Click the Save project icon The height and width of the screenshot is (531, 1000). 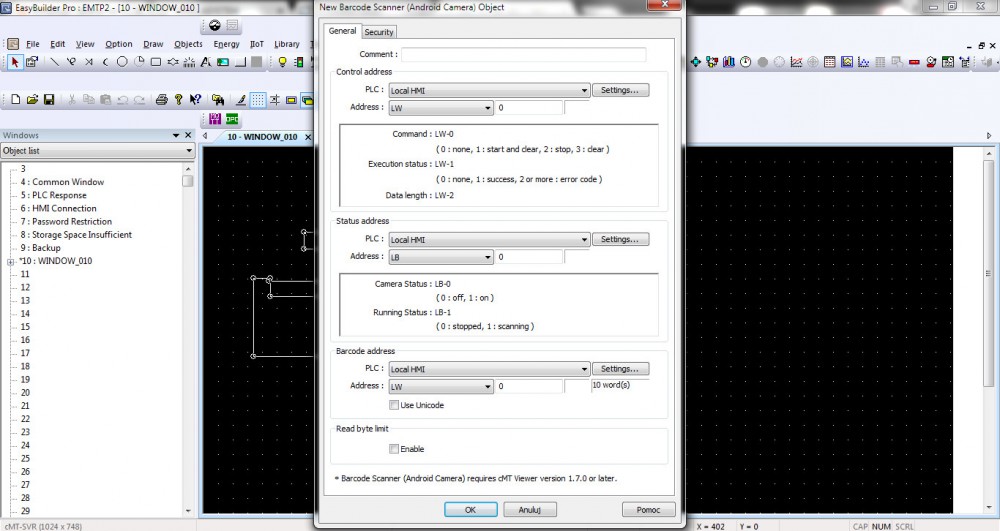[x=48, y=100]
